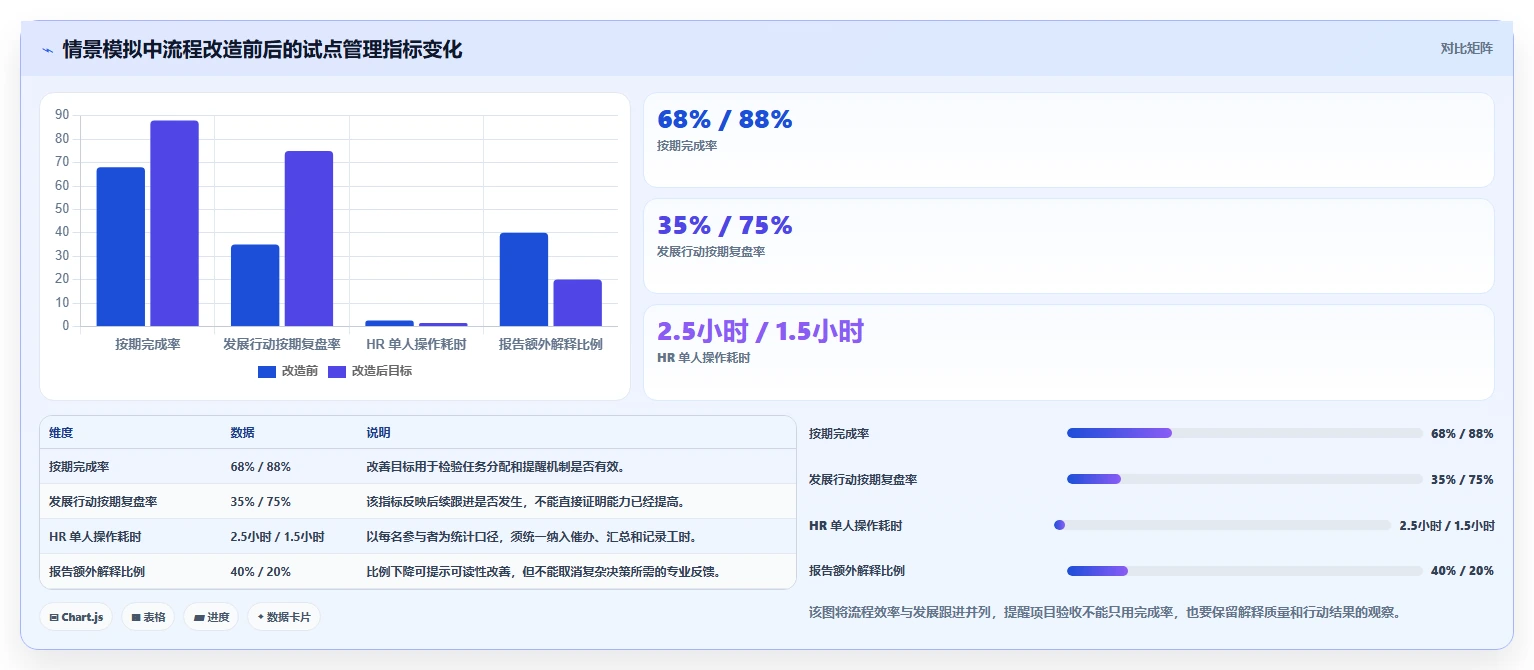Click the 68% / 88% table cell

261,467
